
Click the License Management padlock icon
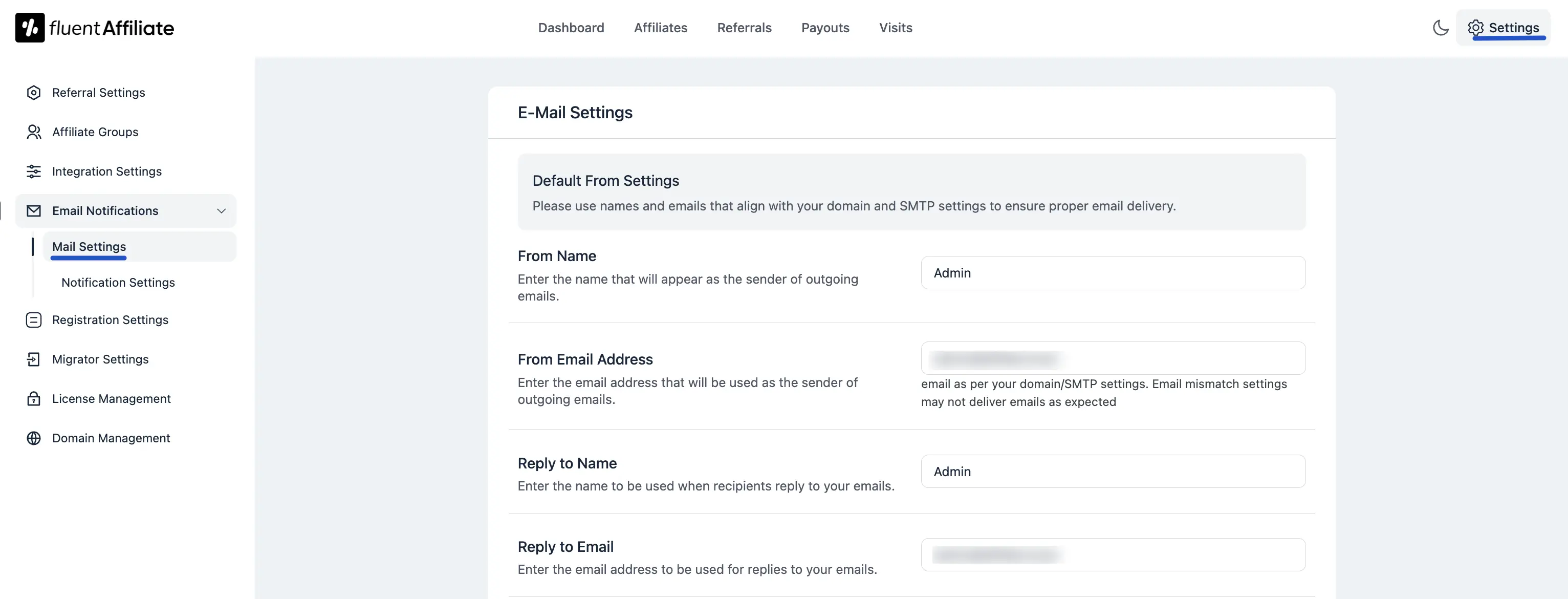coord(33,399)
